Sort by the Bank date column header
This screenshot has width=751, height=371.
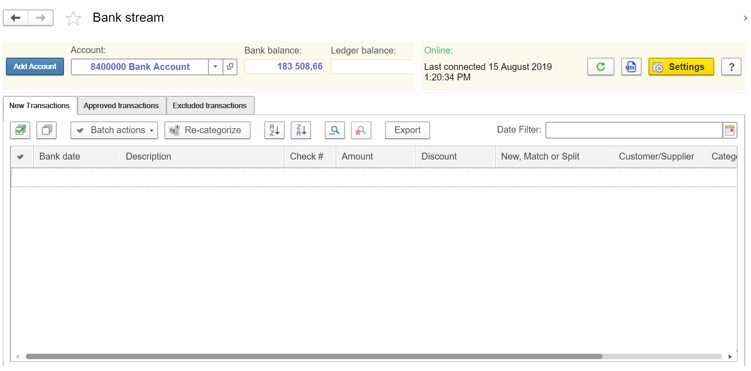(77, 157)
